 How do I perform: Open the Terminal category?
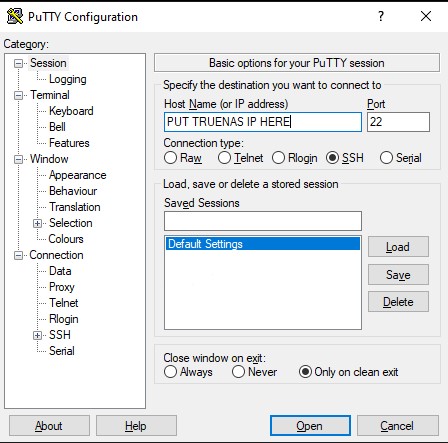50,95
